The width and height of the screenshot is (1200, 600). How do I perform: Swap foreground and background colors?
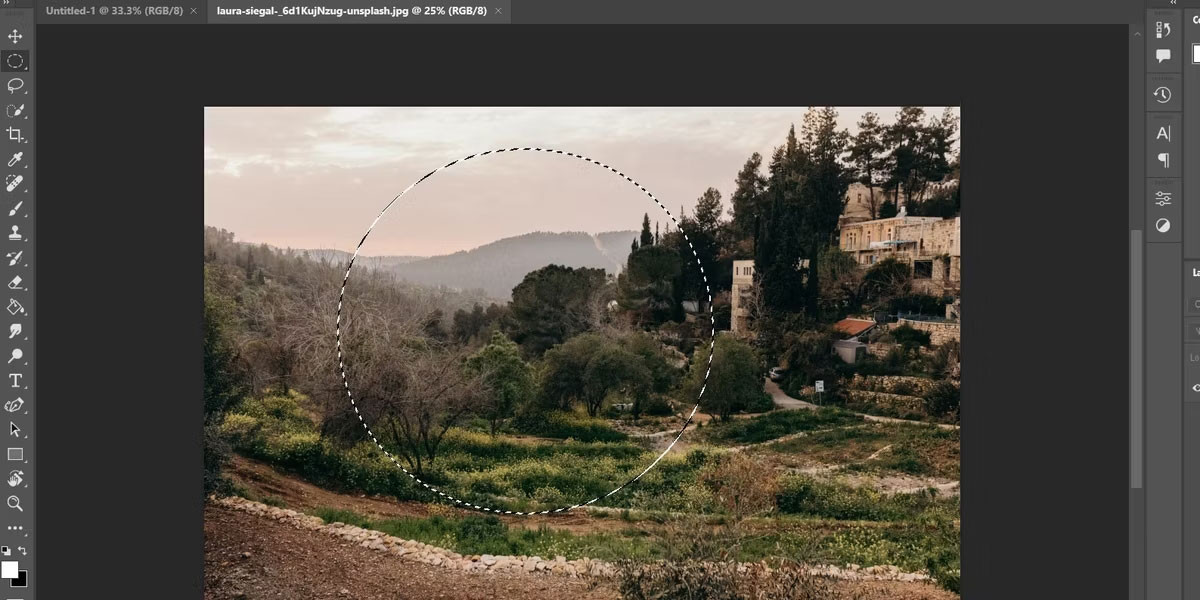click(x=23, y=551)
